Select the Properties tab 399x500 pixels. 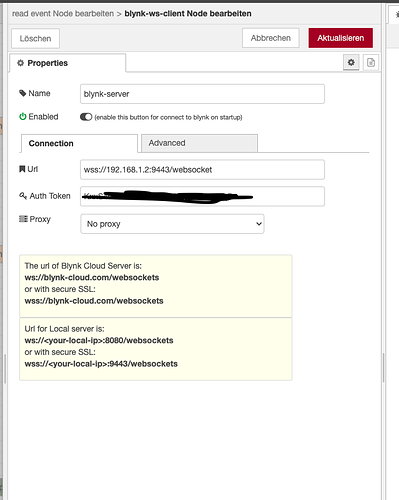pyautogui.click(x=68, y=63)
